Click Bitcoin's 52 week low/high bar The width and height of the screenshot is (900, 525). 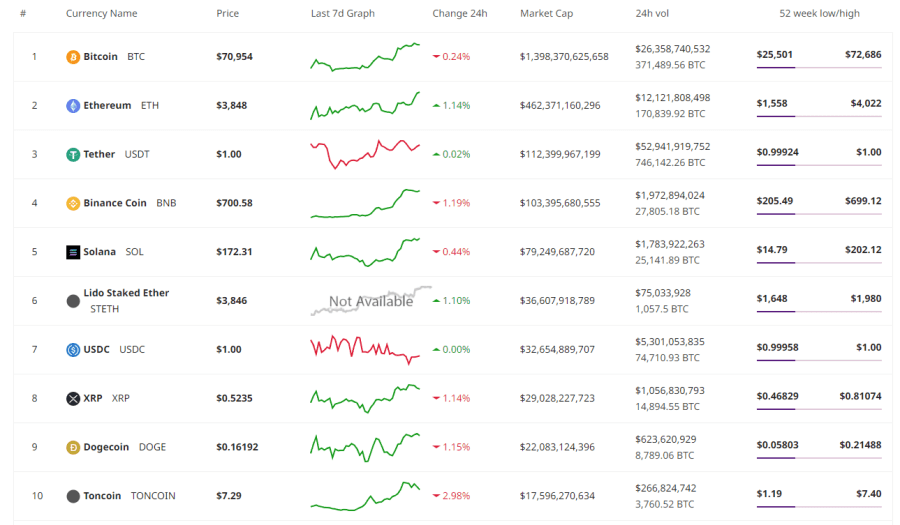click(x=819, y=67)
